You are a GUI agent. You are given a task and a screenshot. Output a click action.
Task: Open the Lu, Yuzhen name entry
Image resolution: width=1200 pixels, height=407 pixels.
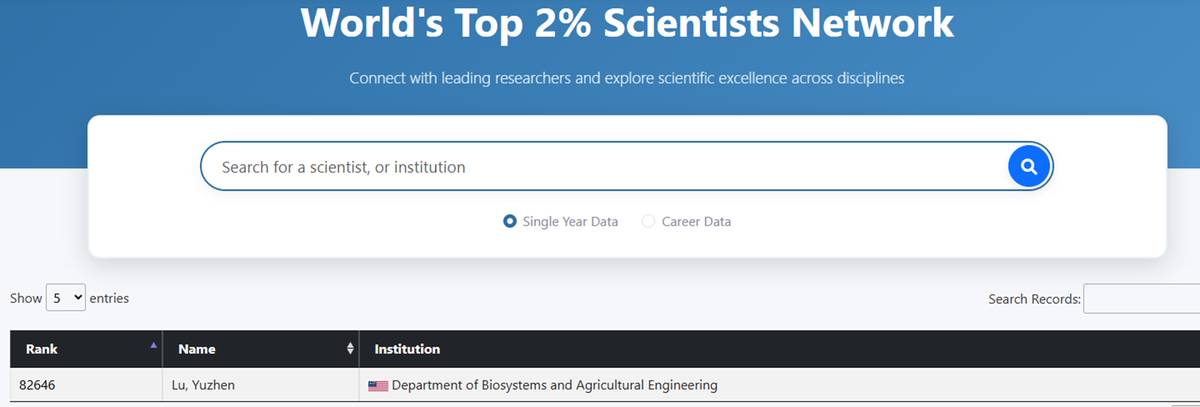click(206, 385)
